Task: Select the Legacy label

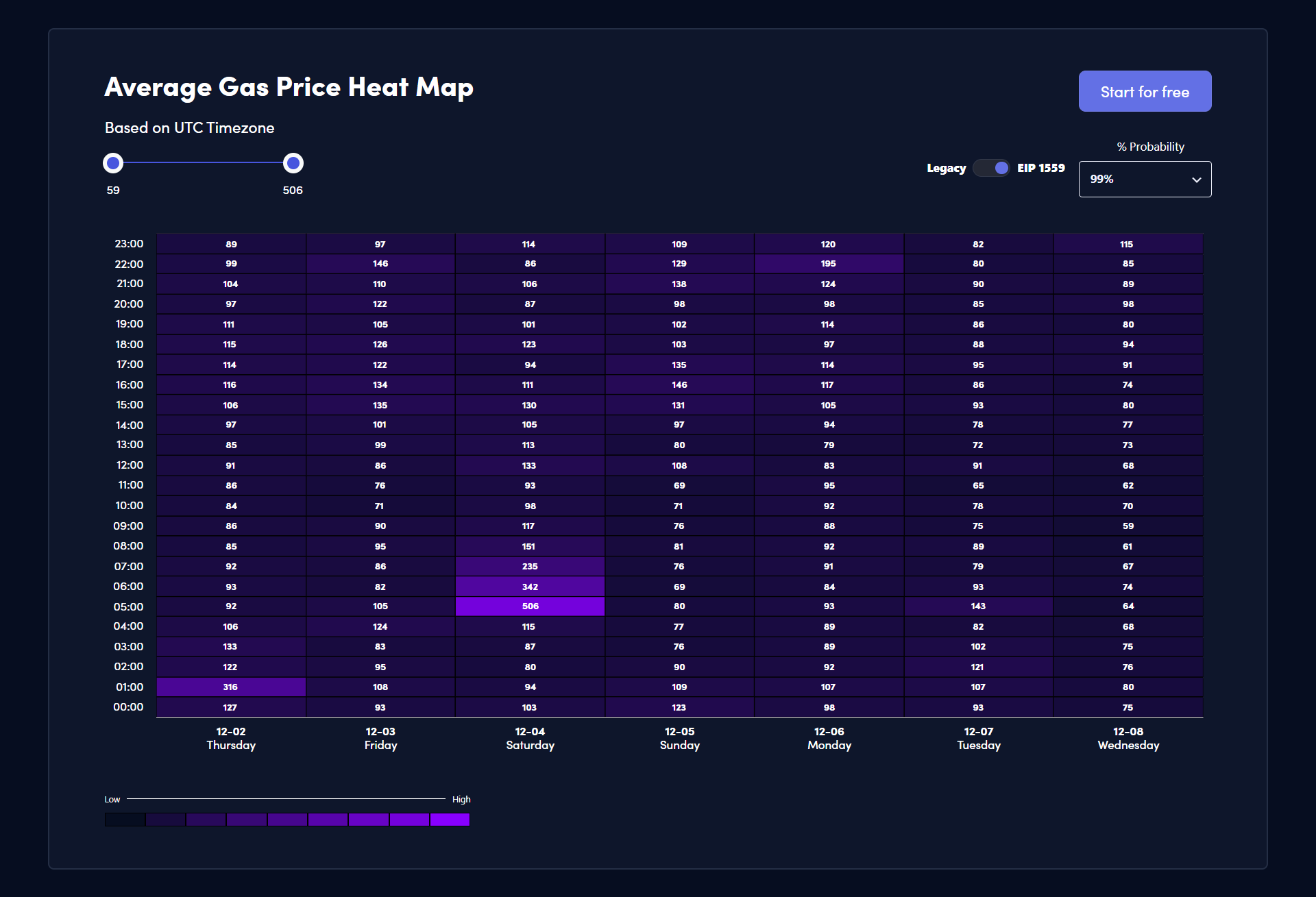Action: (946, 168)
